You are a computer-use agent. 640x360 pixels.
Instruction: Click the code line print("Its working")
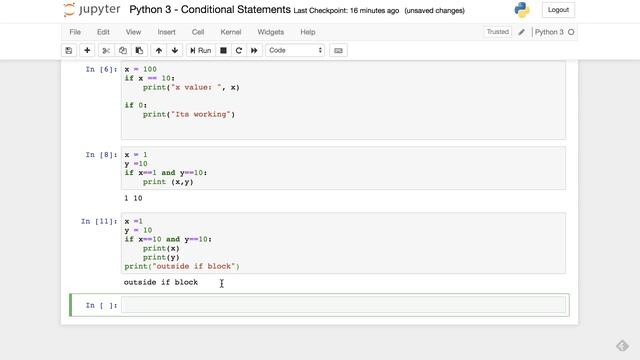[189, 114]
